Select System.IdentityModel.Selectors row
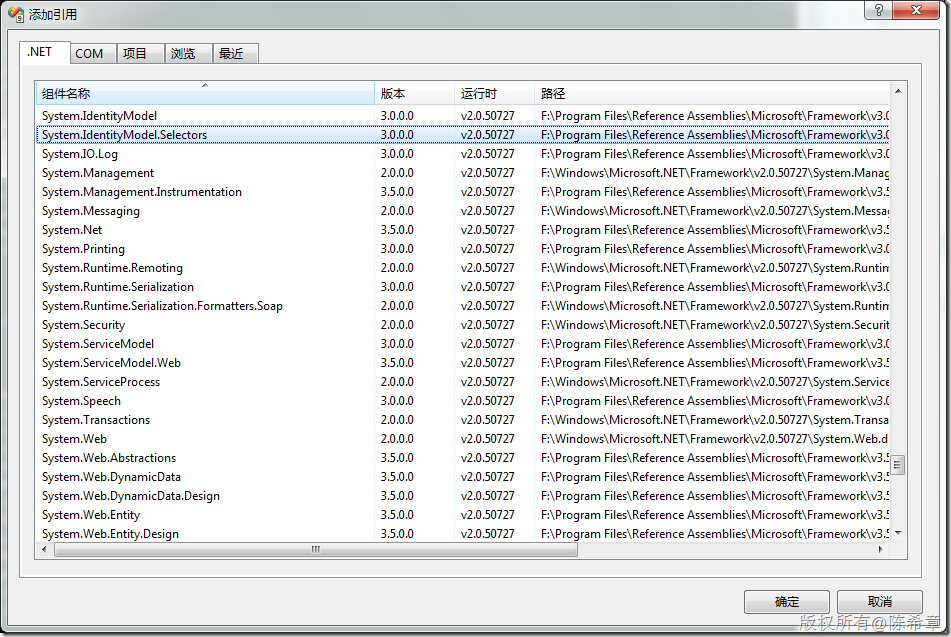 [x=463, y=135]
